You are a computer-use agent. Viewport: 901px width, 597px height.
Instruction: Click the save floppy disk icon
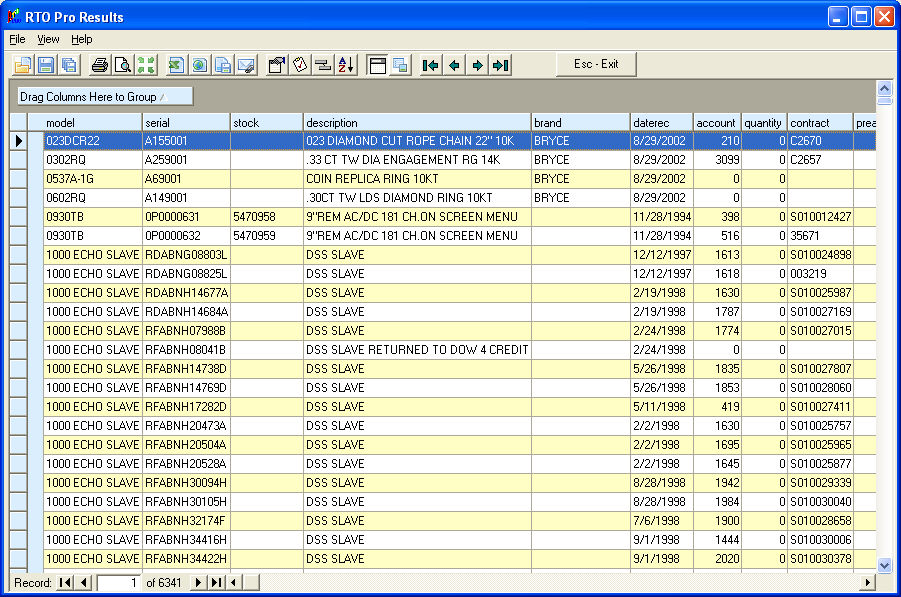coord(46,65)
